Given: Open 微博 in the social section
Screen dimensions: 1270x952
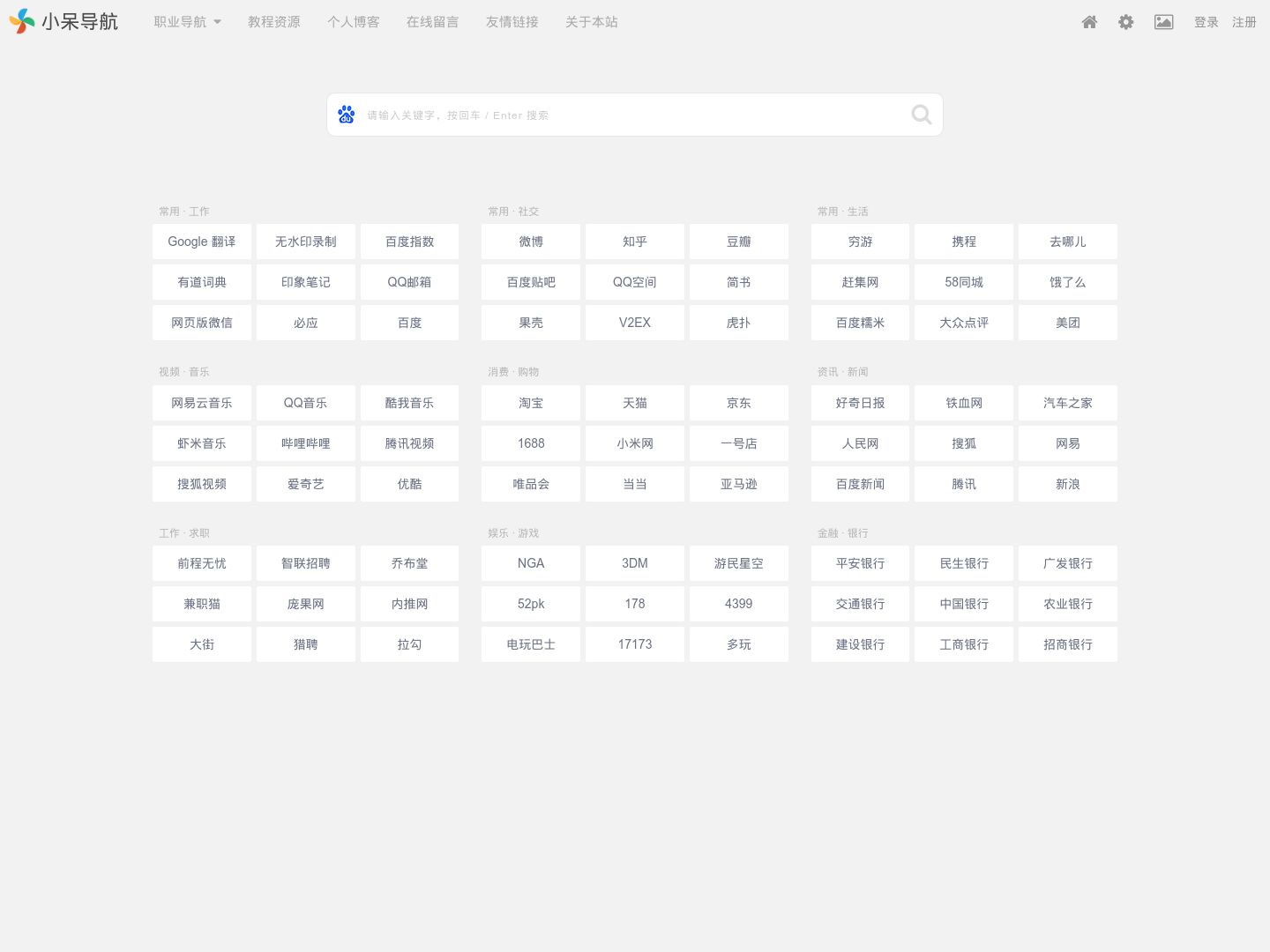Looking at the screenshot, I should (531, 242).
